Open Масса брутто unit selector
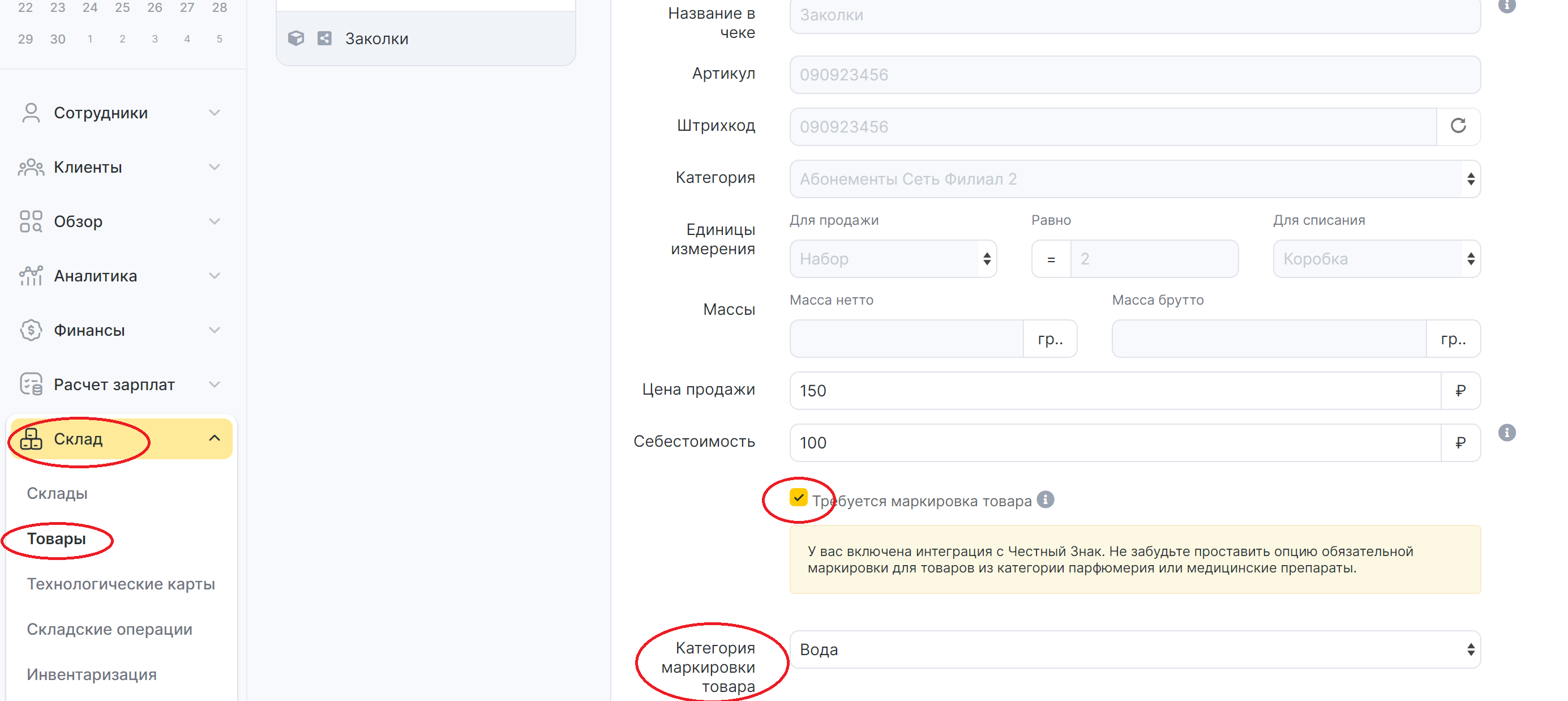1568x701 pixels. pos(1453,339)
